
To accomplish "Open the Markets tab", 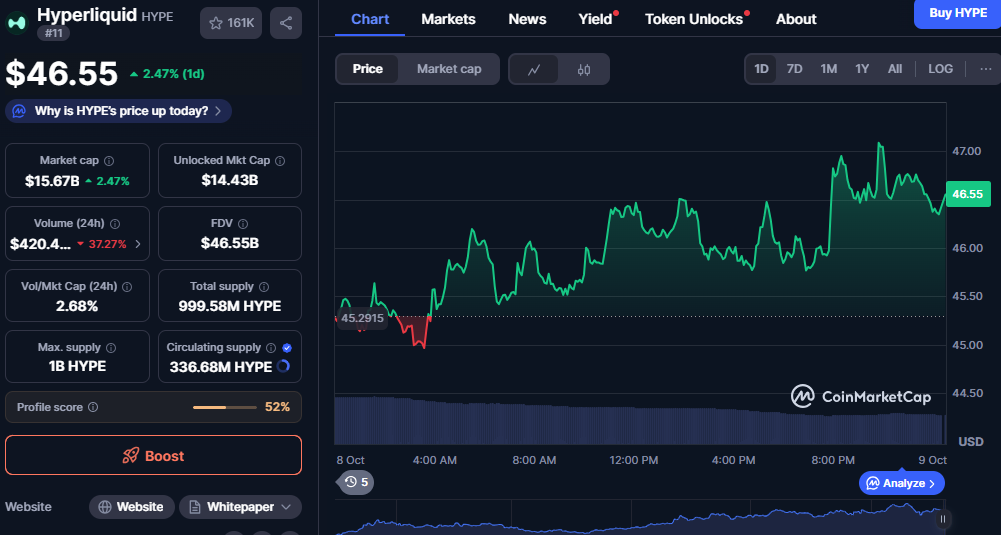I will [448, 19].
